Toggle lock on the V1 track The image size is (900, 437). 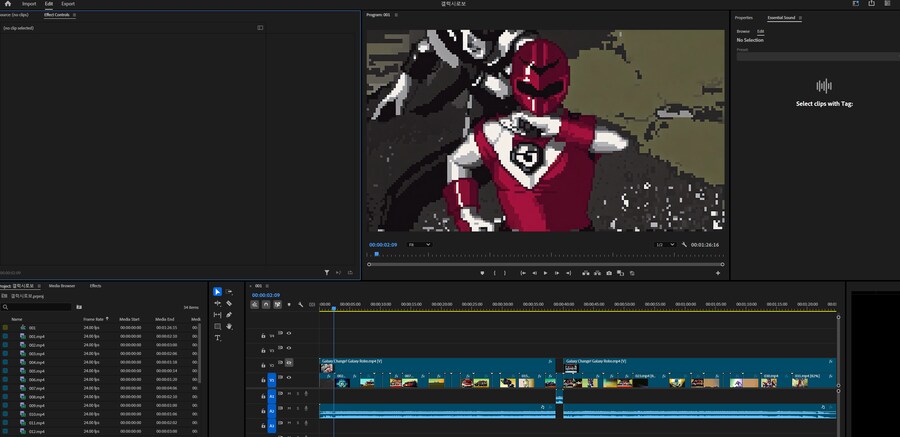point(264,380)
